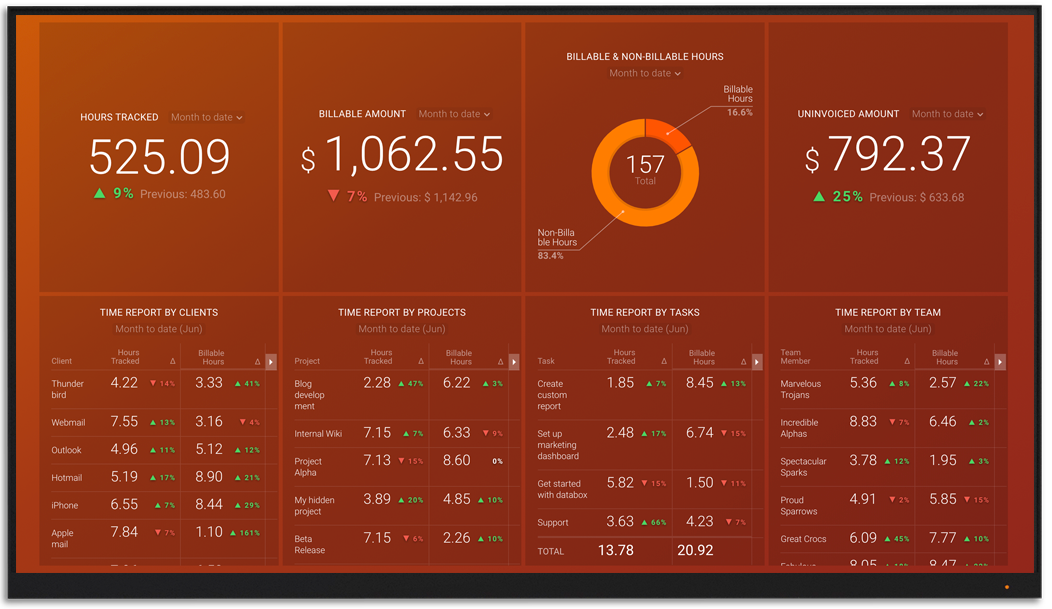Select the Billable Hours donut segment
Viewport: 1052px width, 609px height.
point(668,135)
